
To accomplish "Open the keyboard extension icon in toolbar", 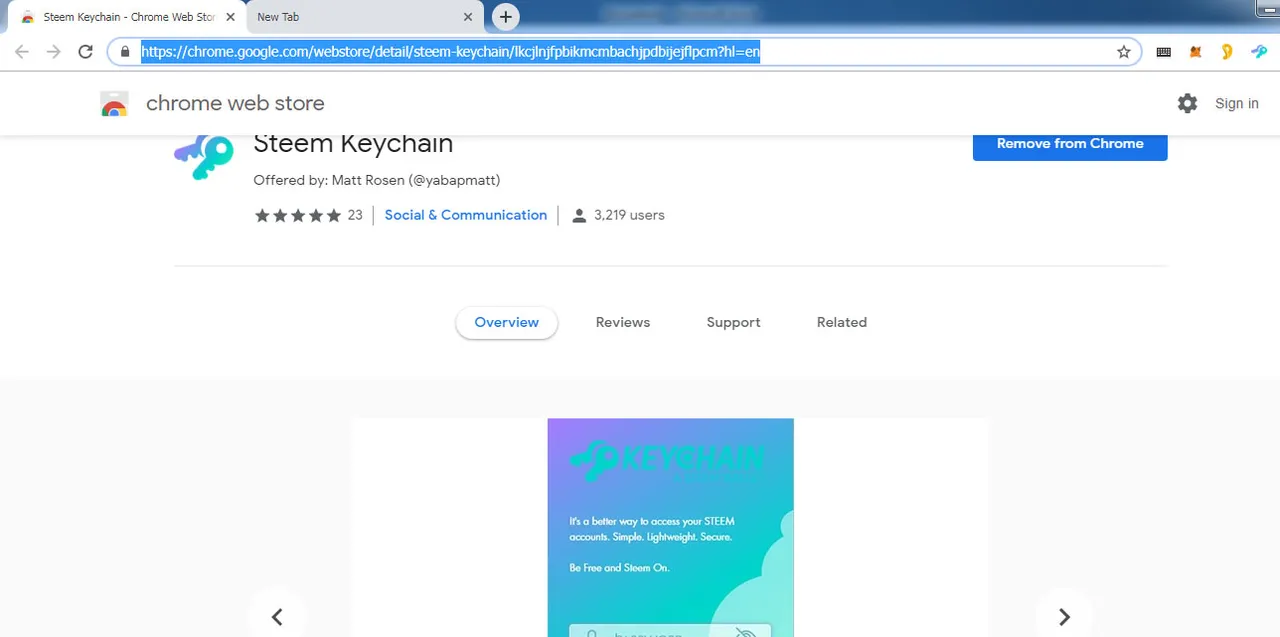I will click(x=1163, y=52).
